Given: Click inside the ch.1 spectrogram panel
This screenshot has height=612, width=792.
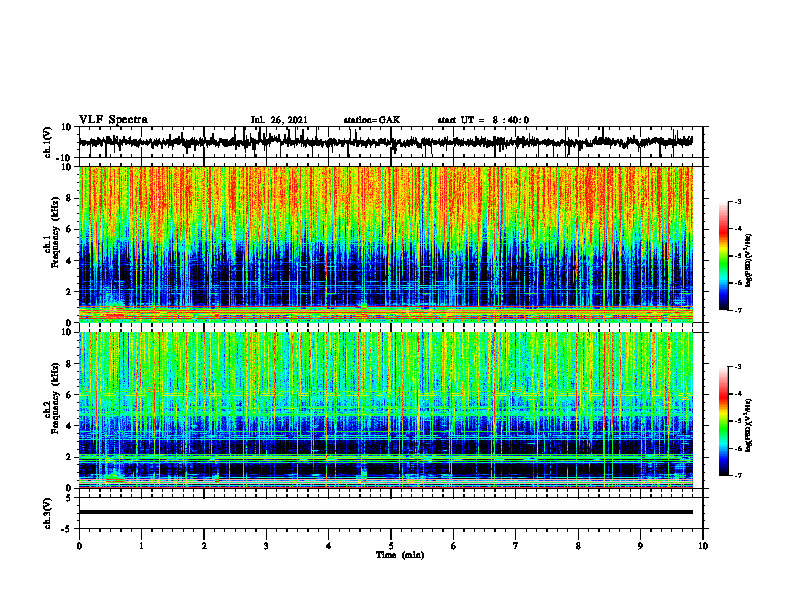Looking at the screenshot, I should [386, 244].
